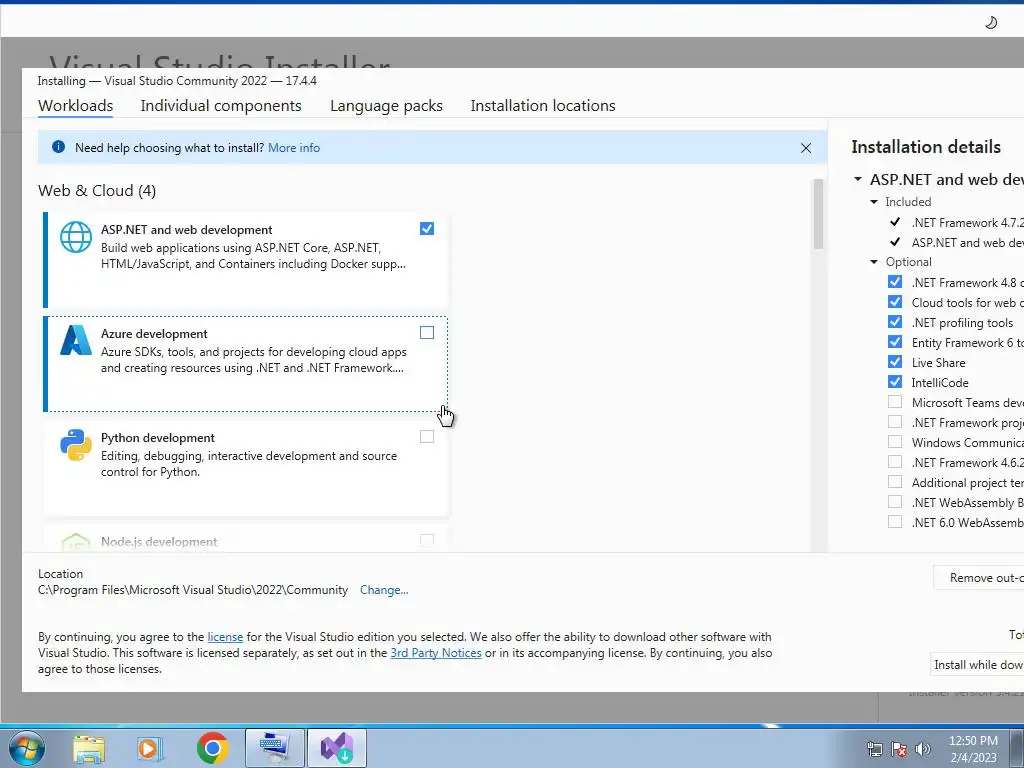1024x768 pixels.
Task: Switch to Installation locations tab
Action: click(543, 106)
